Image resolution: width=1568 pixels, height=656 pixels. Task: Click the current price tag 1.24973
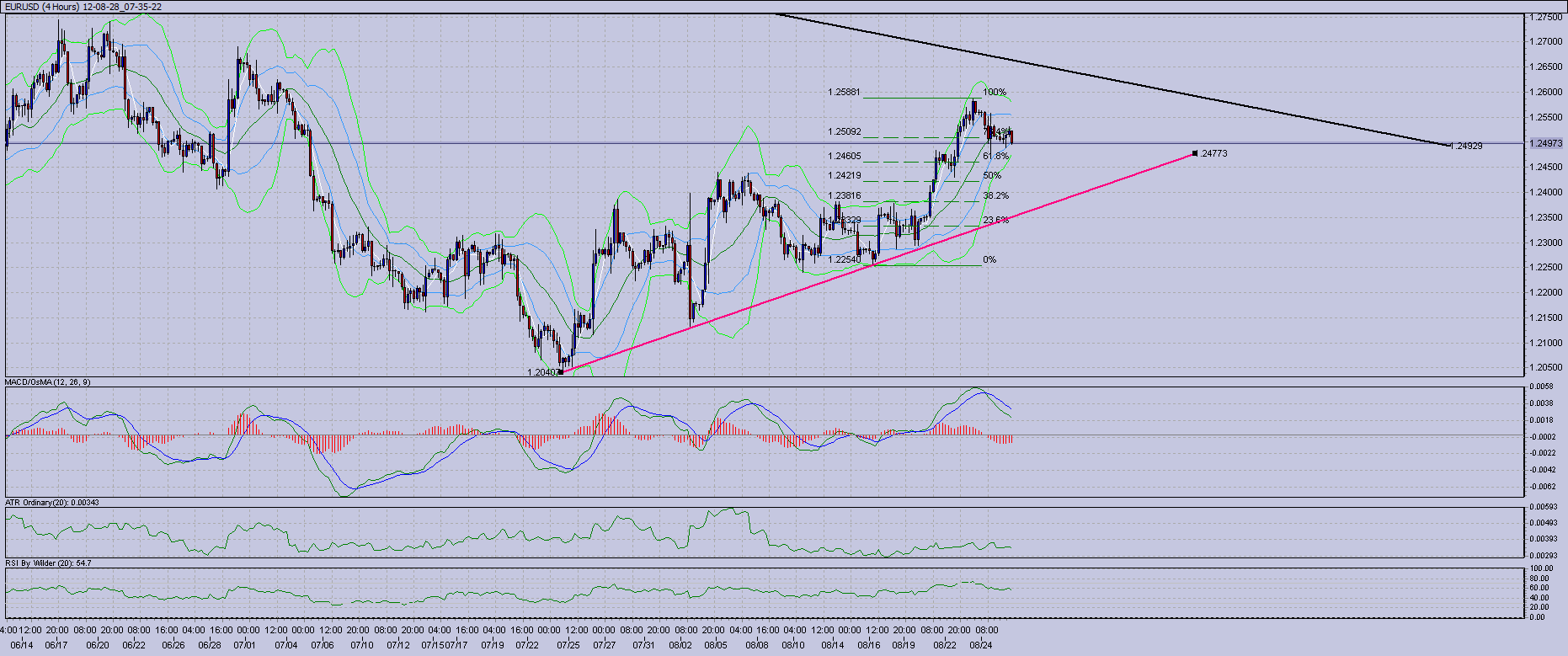1546,143
